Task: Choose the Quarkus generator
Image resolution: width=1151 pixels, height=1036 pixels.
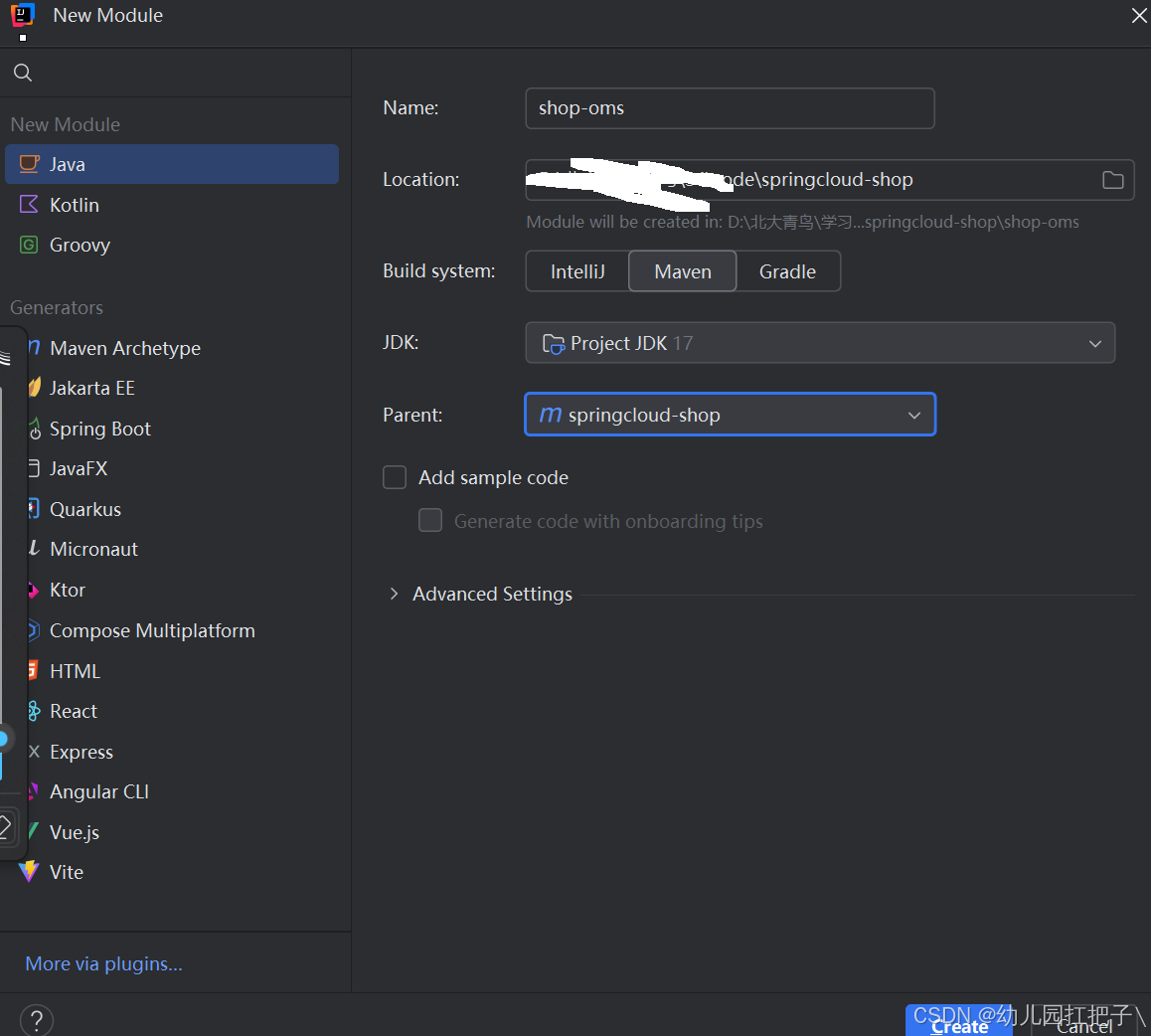Action: tap(85, 510)
